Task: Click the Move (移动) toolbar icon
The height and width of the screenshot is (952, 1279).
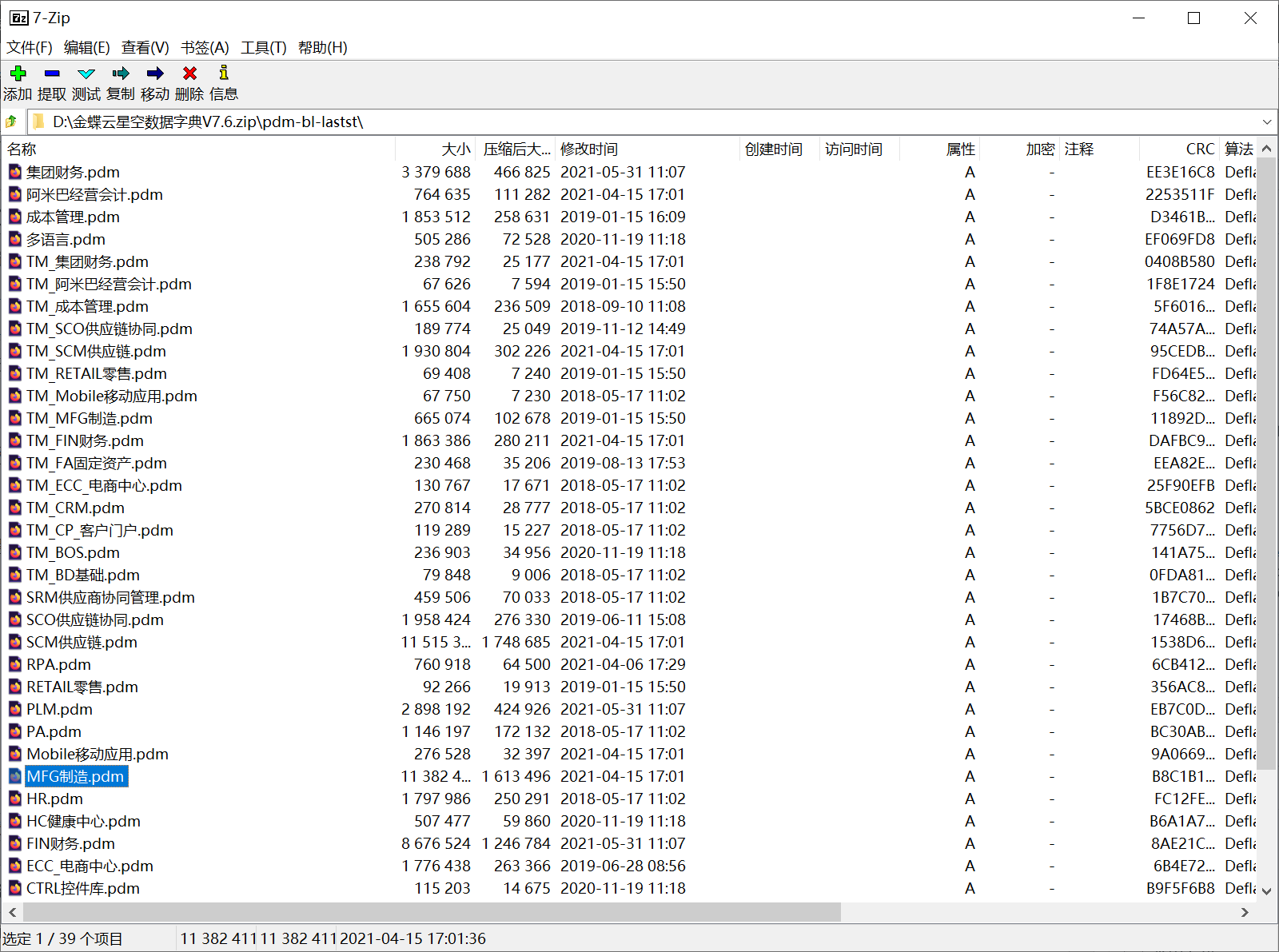Action: point(155,74)
